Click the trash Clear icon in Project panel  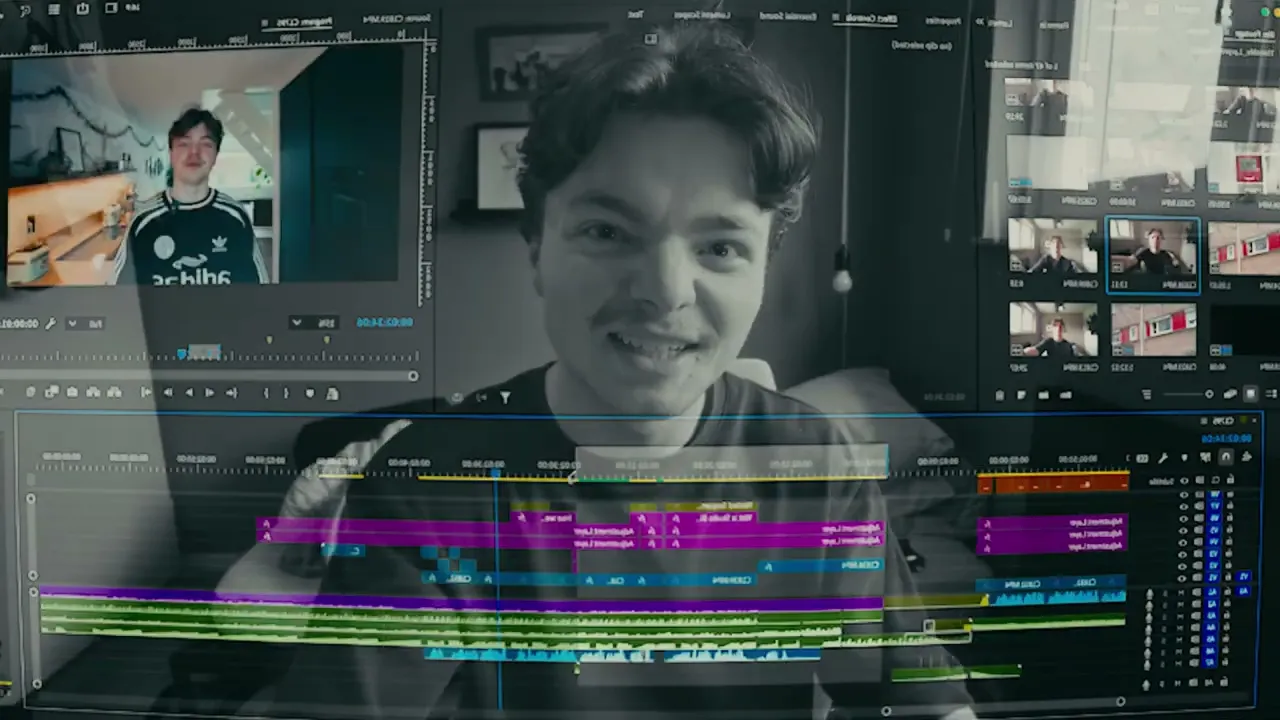point(1000,395)
